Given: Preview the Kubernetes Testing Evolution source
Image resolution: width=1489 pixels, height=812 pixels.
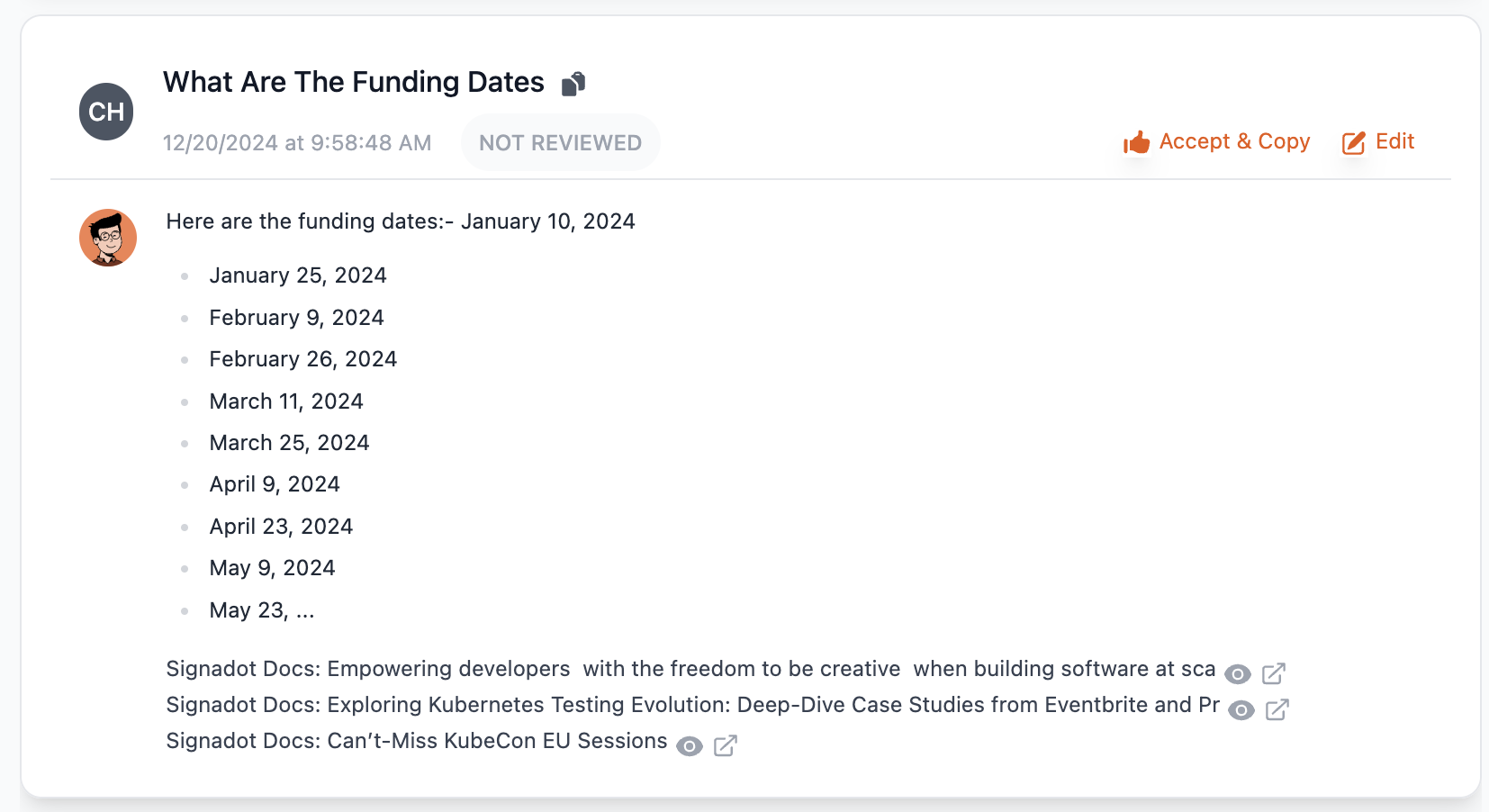Looking at the screenshot, I should pos(1241,709).
